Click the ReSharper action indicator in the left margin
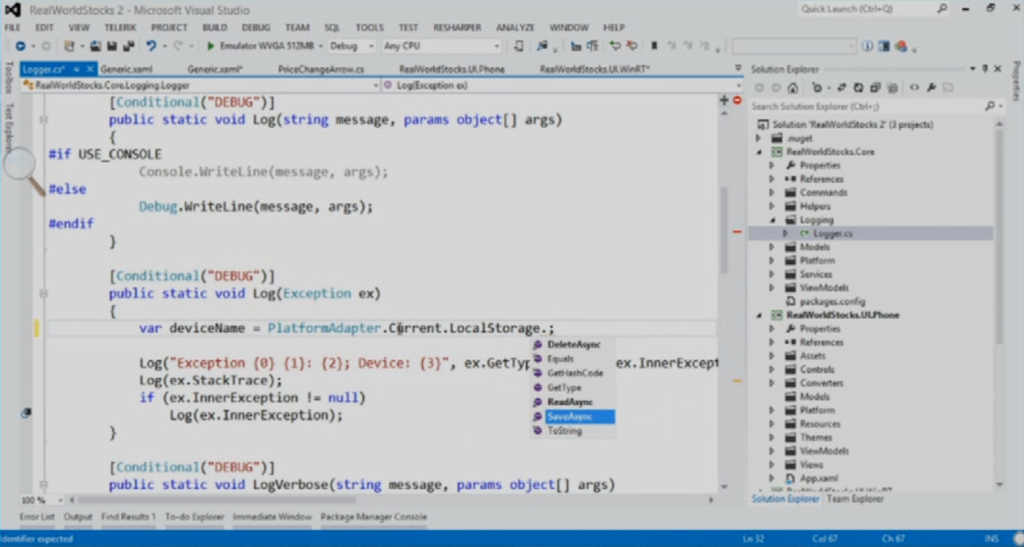 pos(26,413)
